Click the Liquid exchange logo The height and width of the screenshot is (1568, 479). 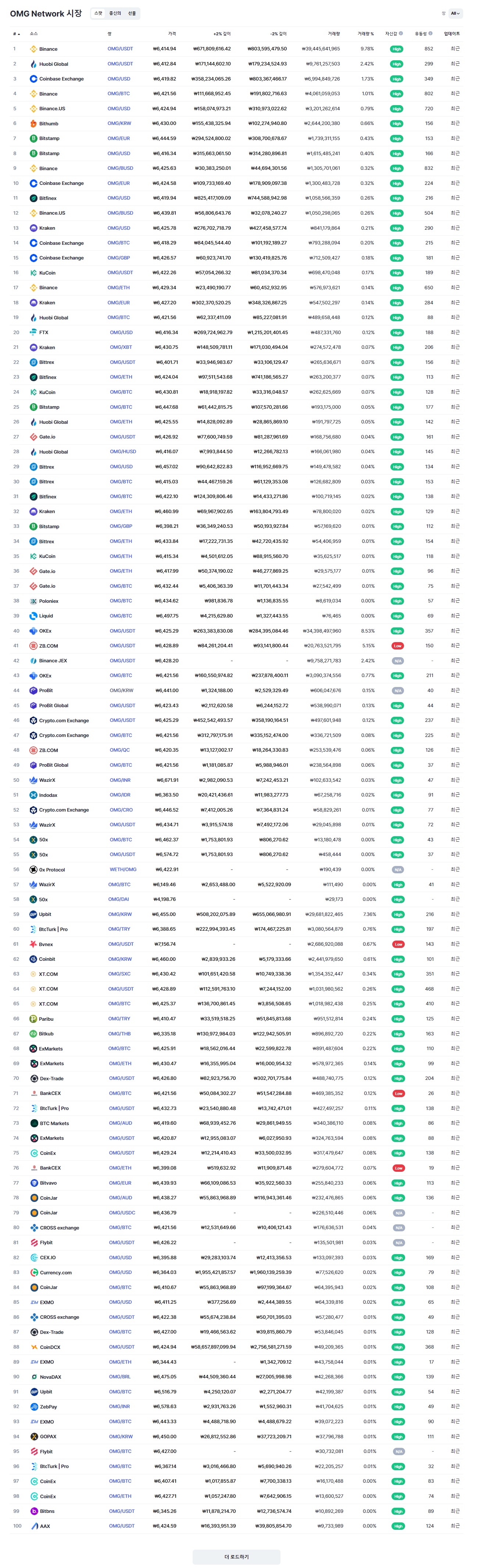[33, 616]
